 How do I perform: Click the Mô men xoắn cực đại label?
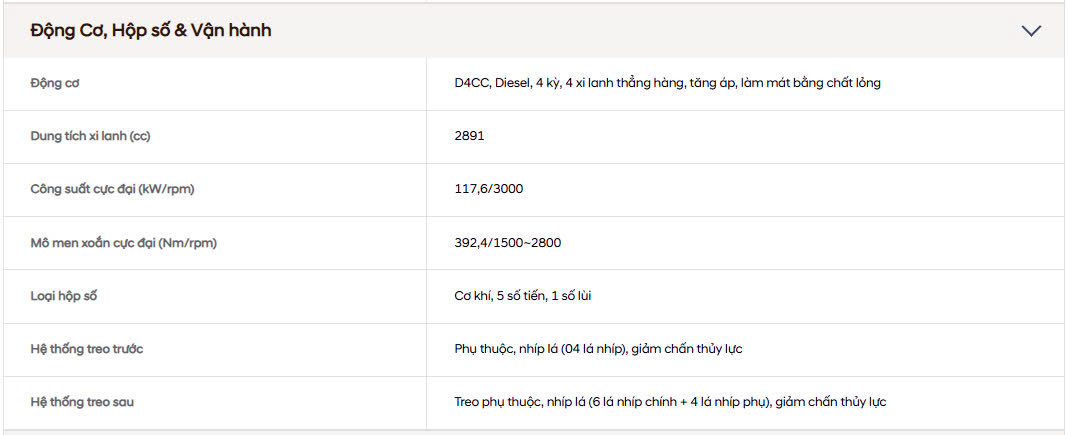tap(124, 243)
